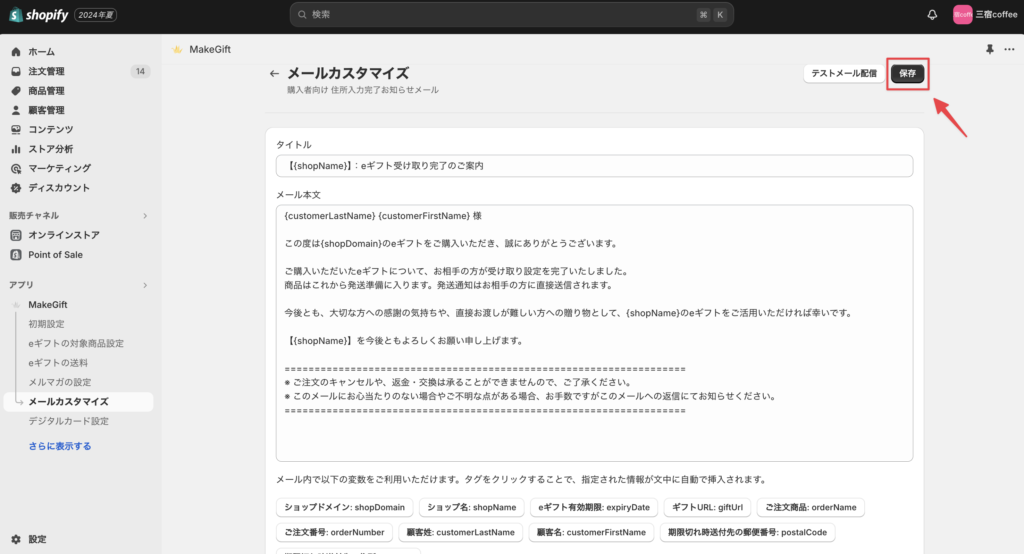Open the notifications bell
The height and width of the screenshot is (554, 1024).
932,14
